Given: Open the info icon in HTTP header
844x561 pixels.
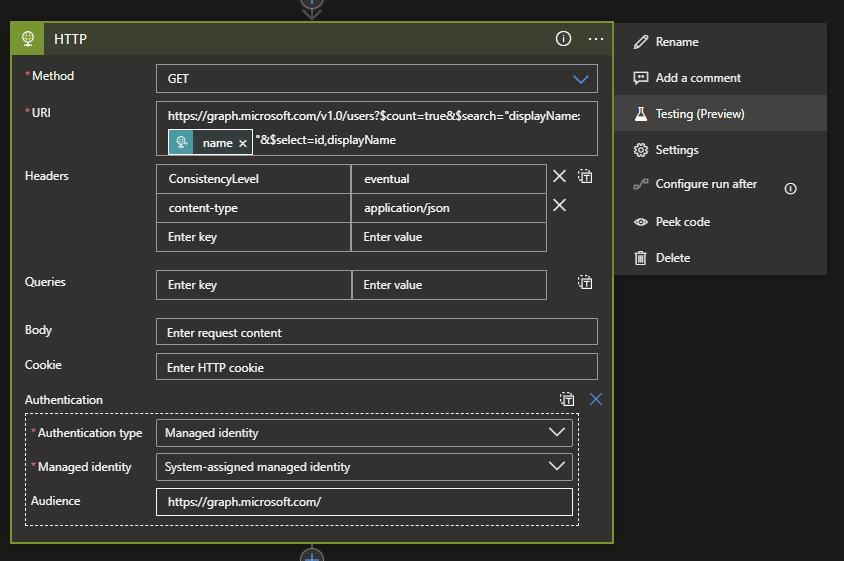Looking at the screenshot, I should click(563, 39).
